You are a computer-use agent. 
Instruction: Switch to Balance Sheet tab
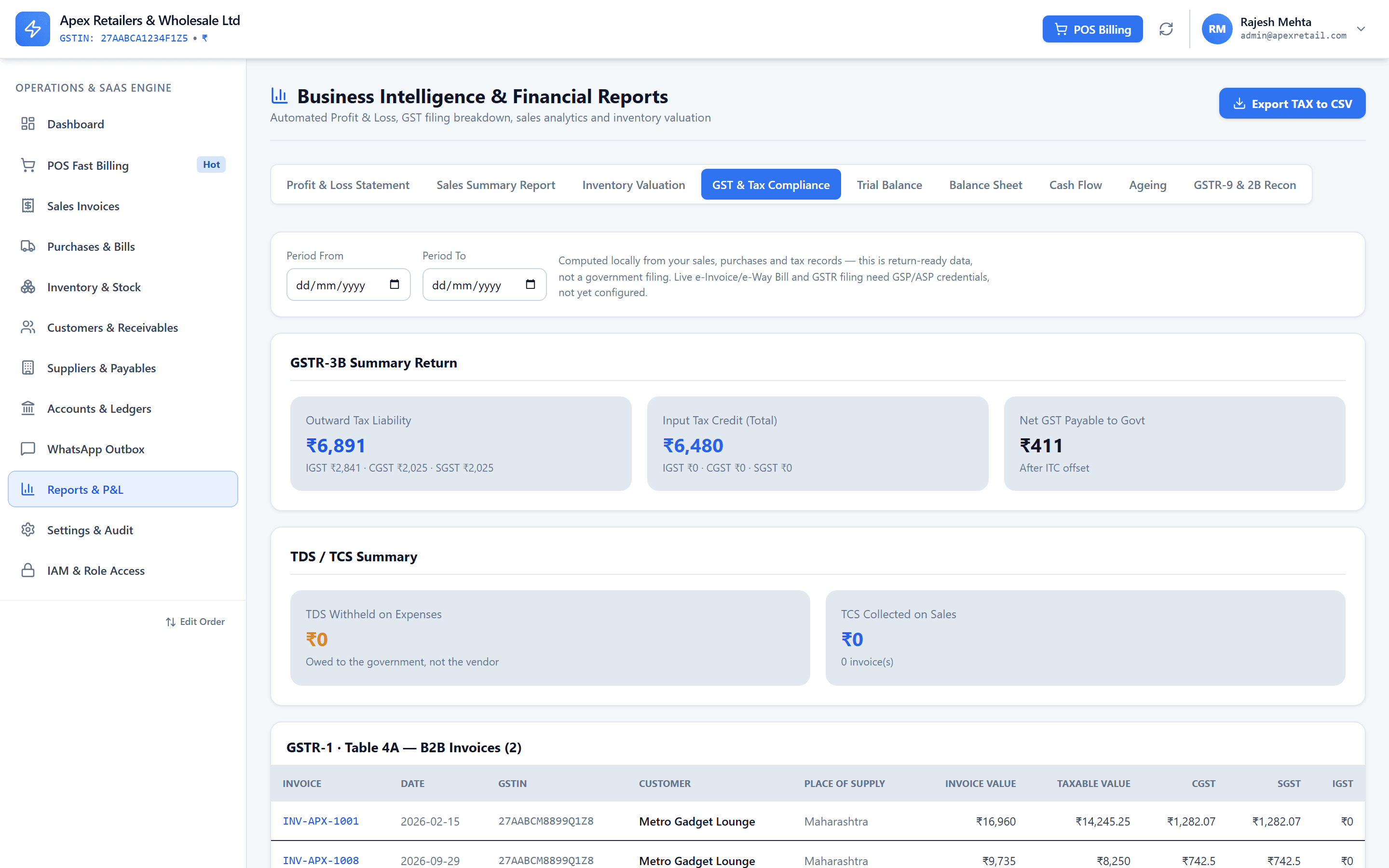(x=985, y=185)
